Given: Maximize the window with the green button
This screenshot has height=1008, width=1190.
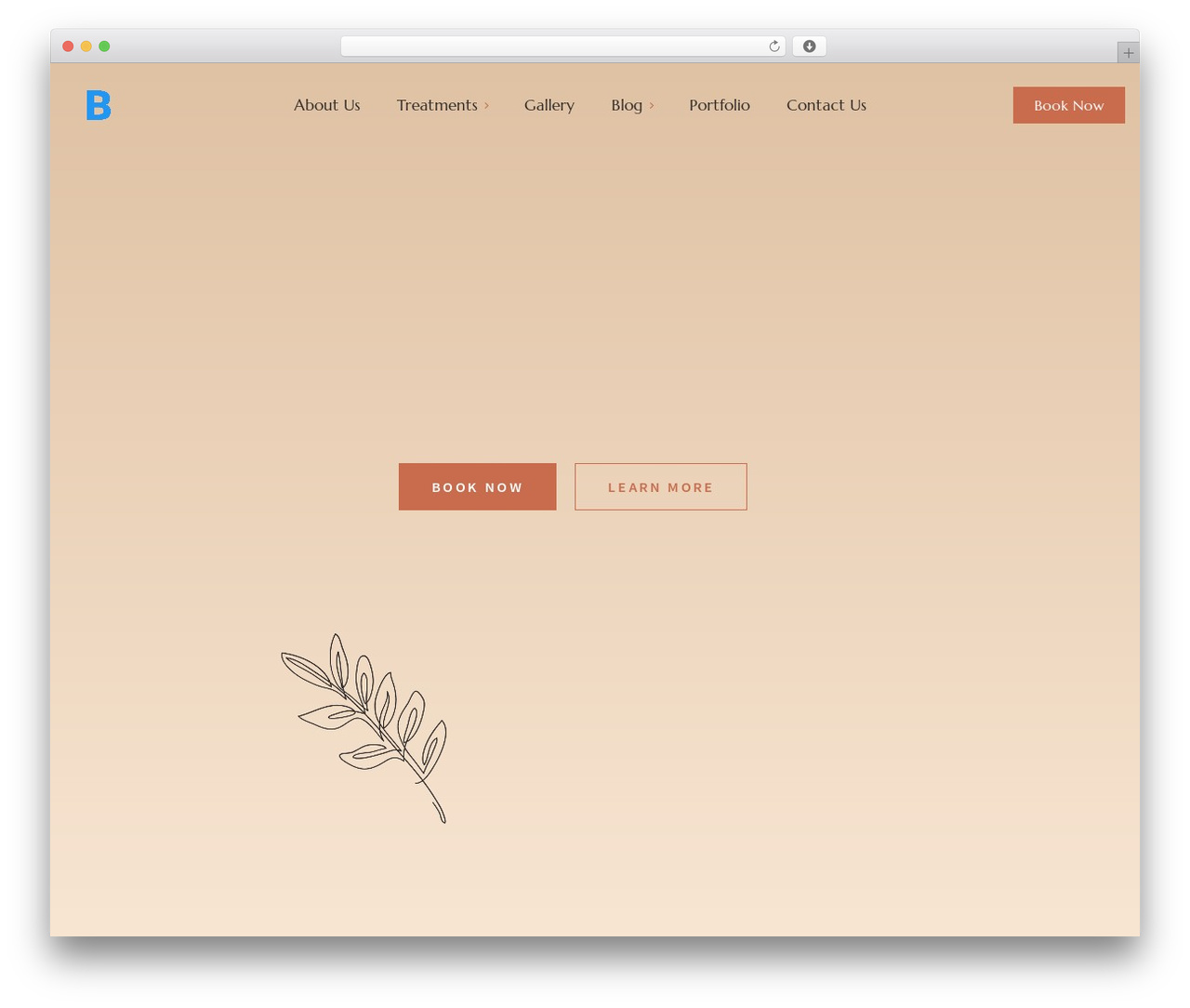Looking at the screenshot, I should click(x=104, y=46).
